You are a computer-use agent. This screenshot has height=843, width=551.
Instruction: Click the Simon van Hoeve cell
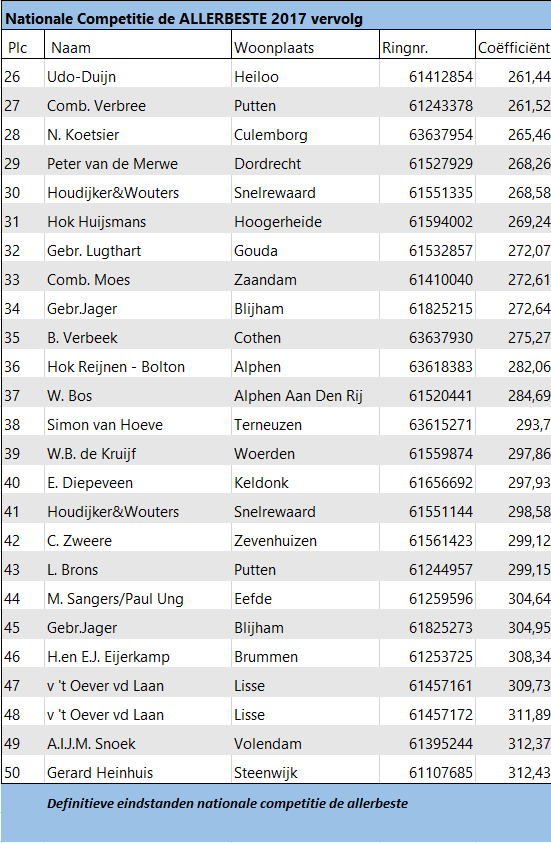(138, 423)
